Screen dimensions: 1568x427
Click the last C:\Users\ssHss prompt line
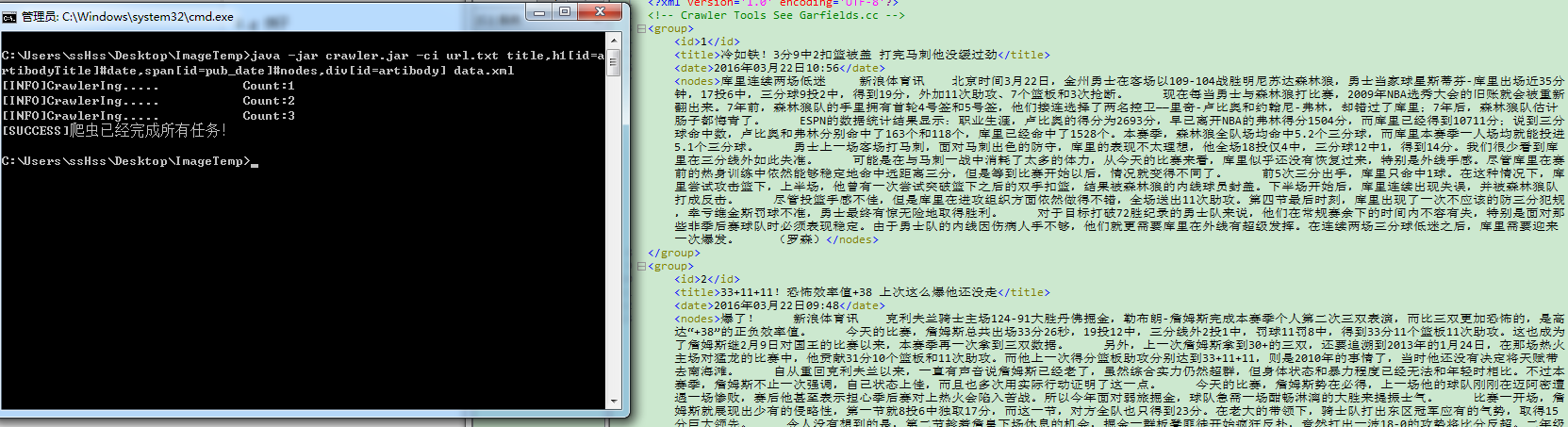[x=129, y=161]
